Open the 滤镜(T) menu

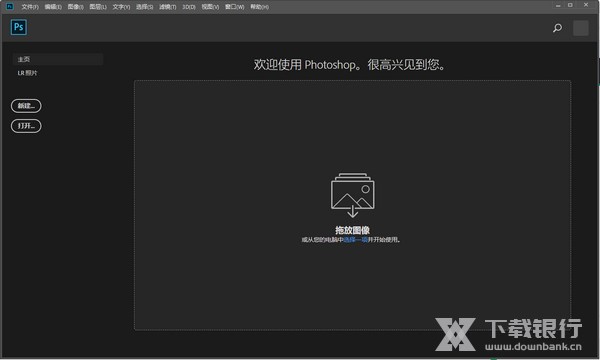point(168,7)
